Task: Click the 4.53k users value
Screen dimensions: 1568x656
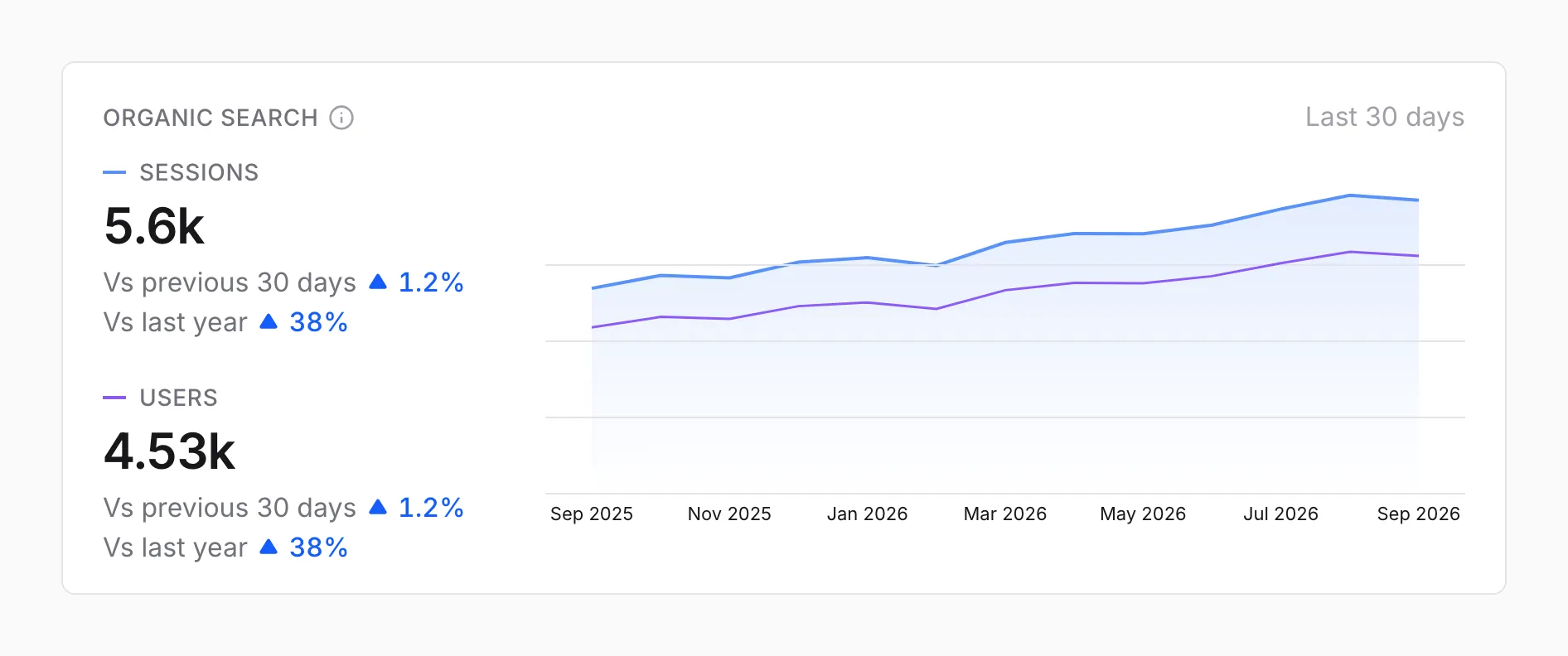Action: [170, 451]
